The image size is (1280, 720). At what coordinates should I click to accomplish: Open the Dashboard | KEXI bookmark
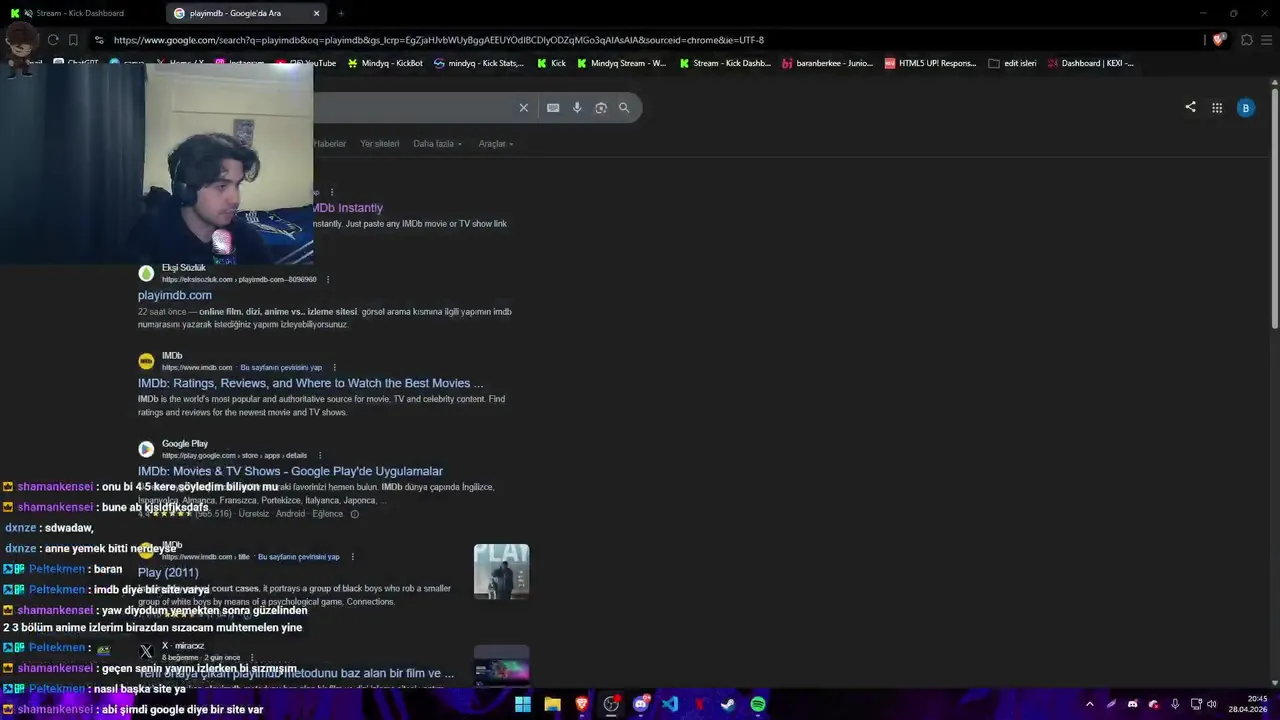click(1090, 63)
